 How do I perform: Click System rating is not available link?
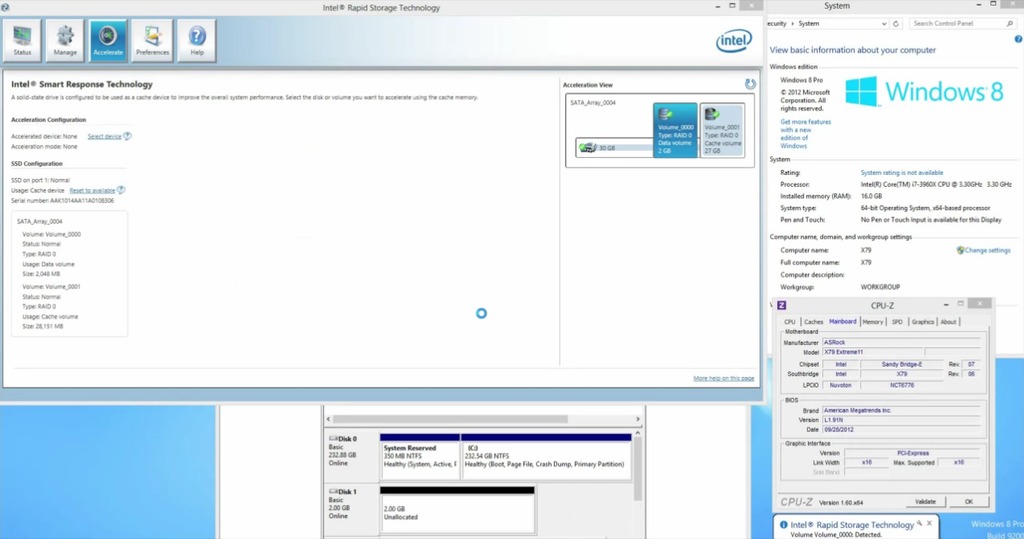pyautogui.click(x=901, y=173)
